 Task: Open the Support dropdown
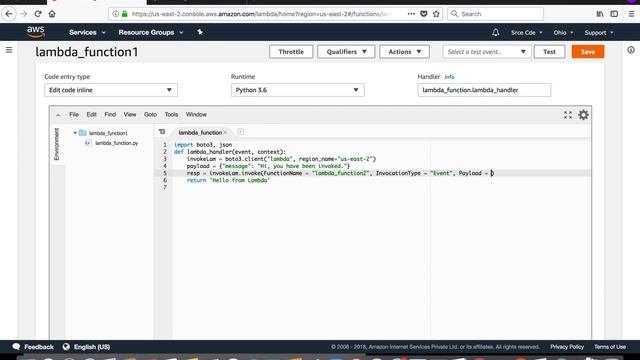[x=599, y=32]
